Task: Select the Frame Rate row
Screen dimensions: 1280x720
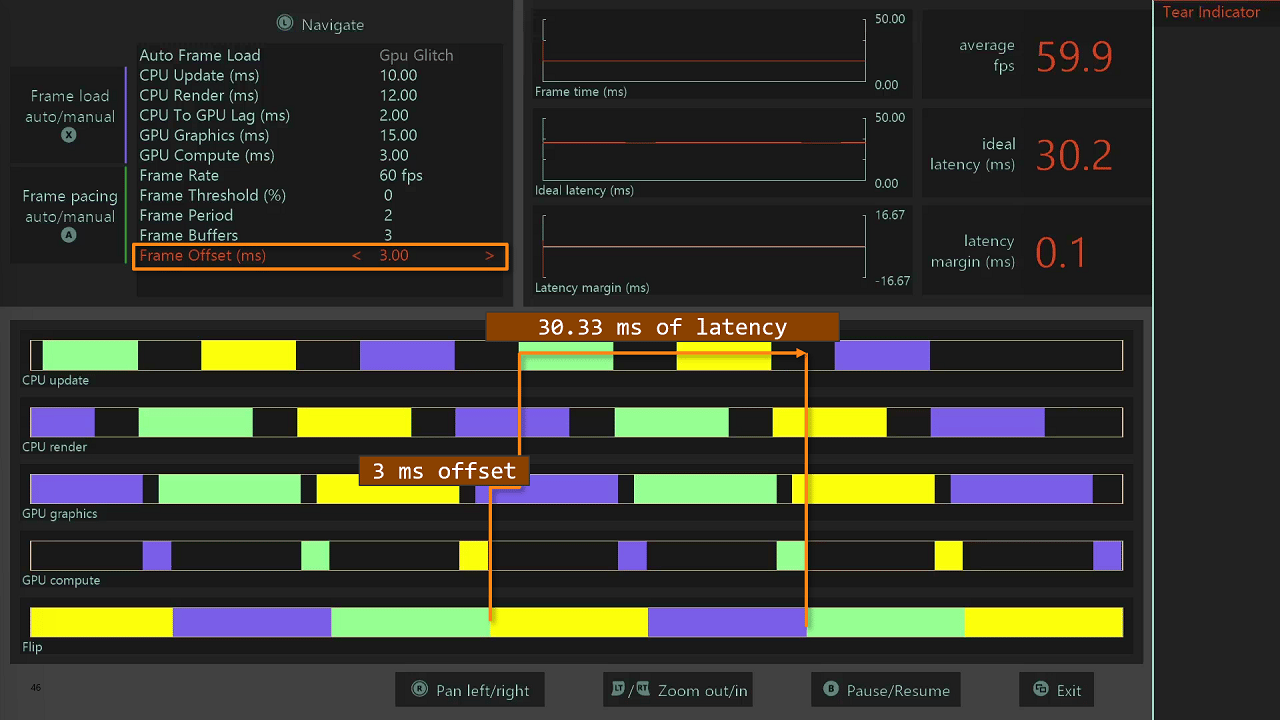Action: [320, 175]
